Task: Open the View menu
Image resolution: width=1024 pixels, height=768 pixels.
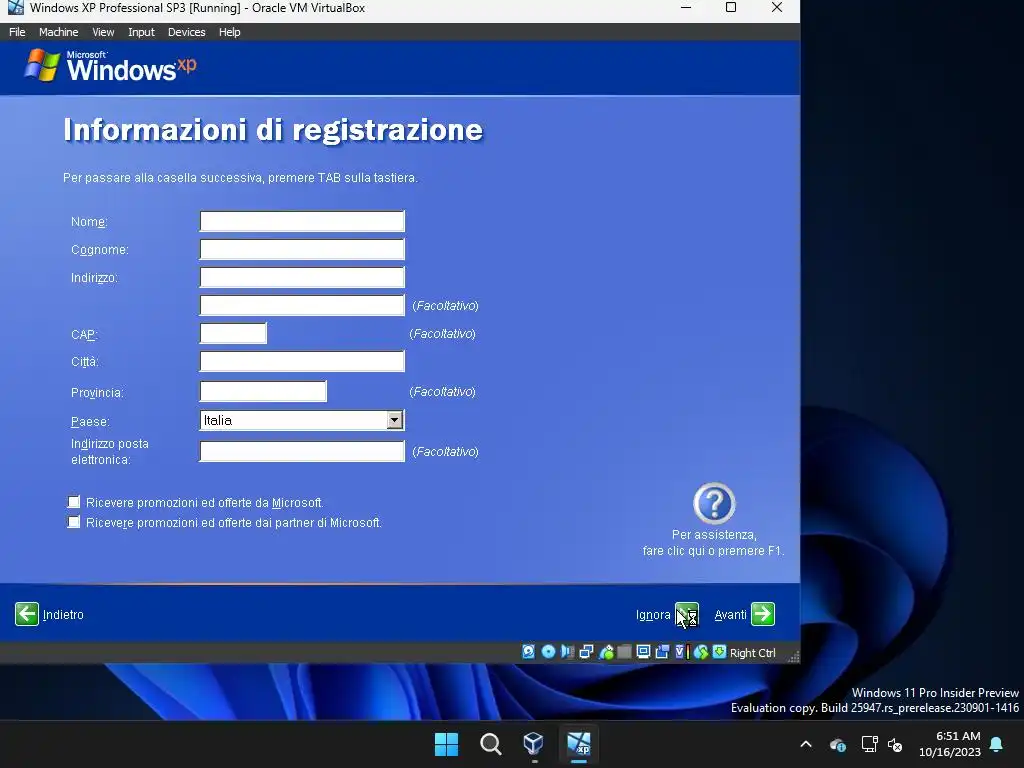Action: coord(103,32)
